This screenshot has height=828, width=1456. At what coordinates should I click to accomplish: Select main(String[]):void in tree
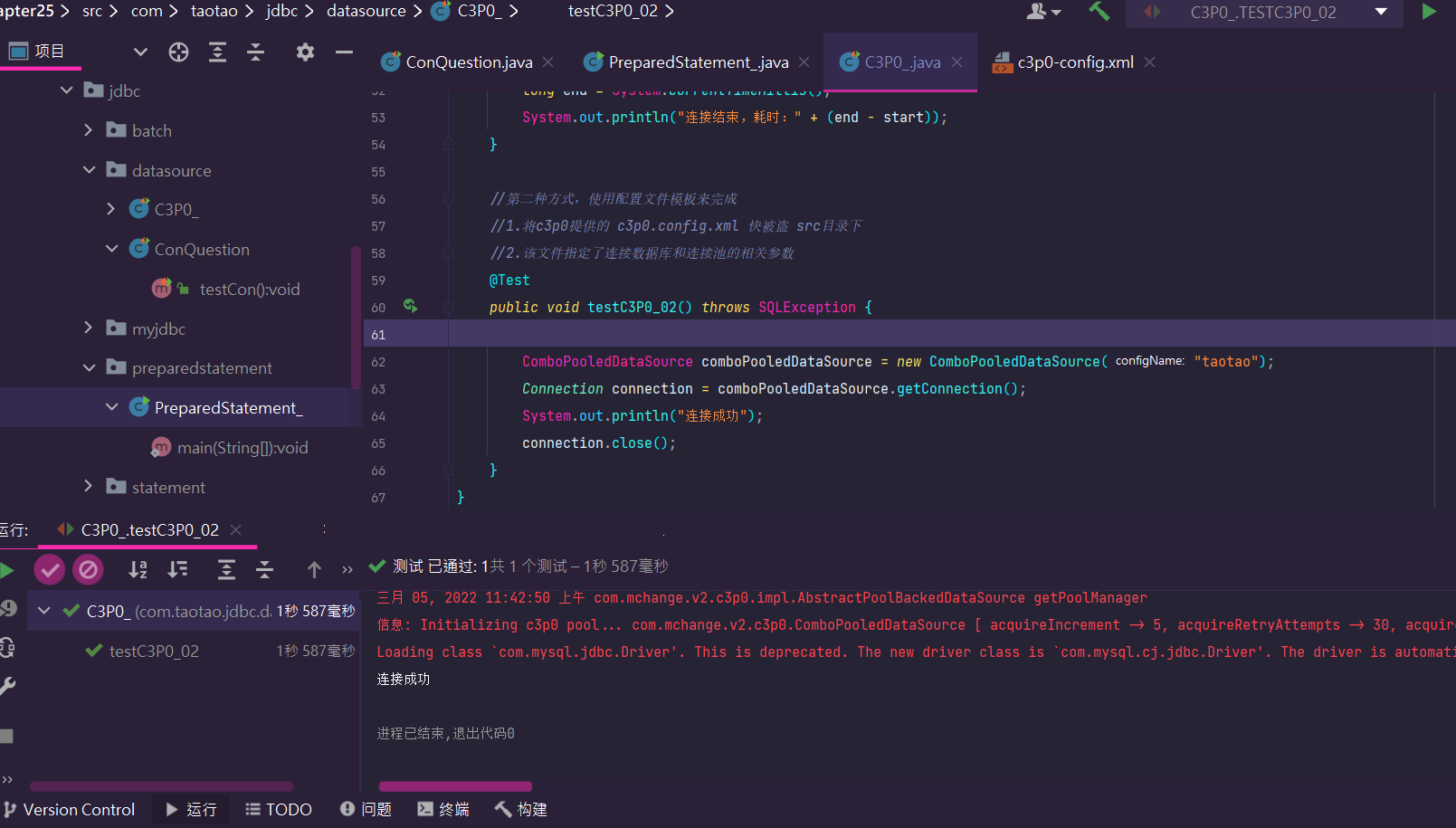pos(243,448)
